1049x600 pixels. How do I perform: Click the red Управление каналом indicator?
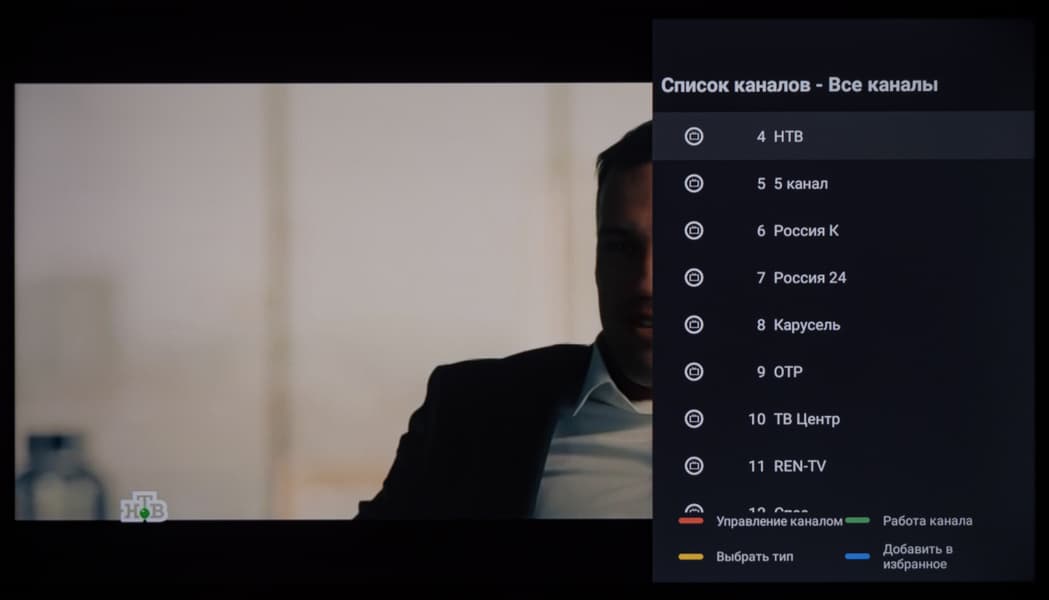pos(690,520)
